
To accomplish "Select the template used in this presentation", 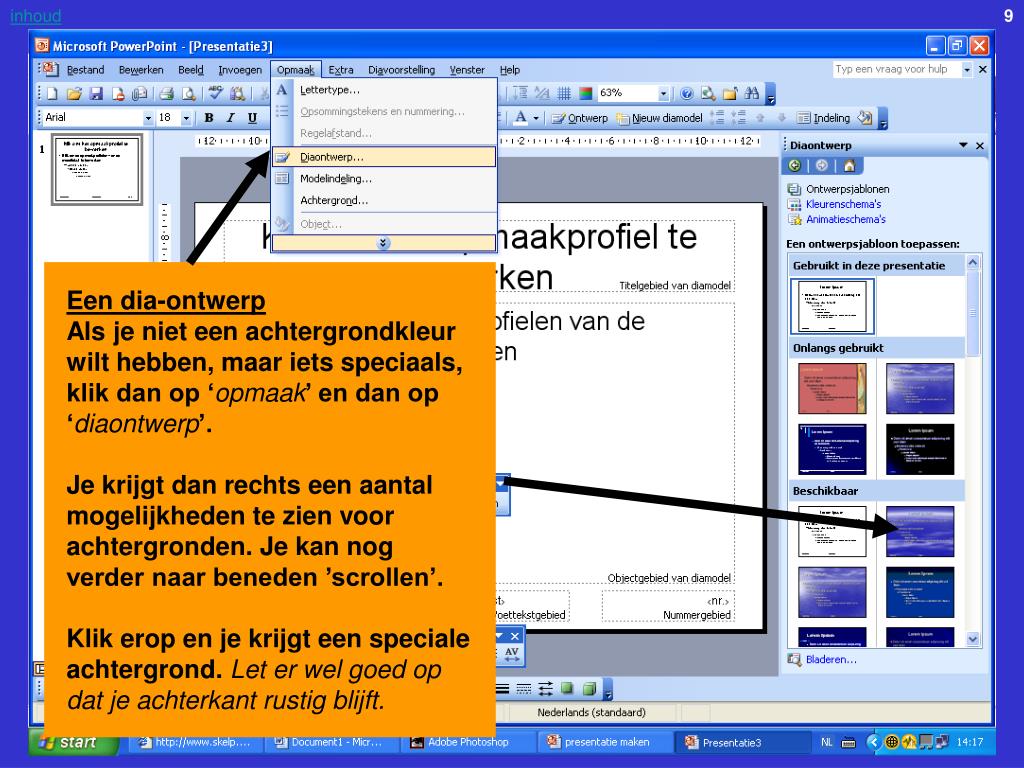I will tap(832, 306).
